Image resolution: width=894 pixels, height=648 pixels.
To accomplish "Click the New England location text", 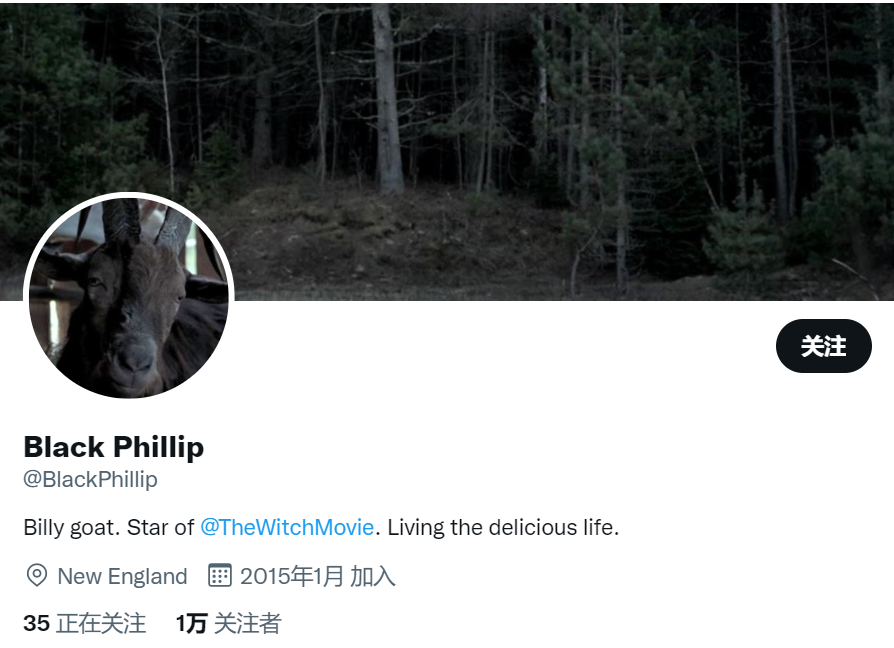I will (122, 576).
